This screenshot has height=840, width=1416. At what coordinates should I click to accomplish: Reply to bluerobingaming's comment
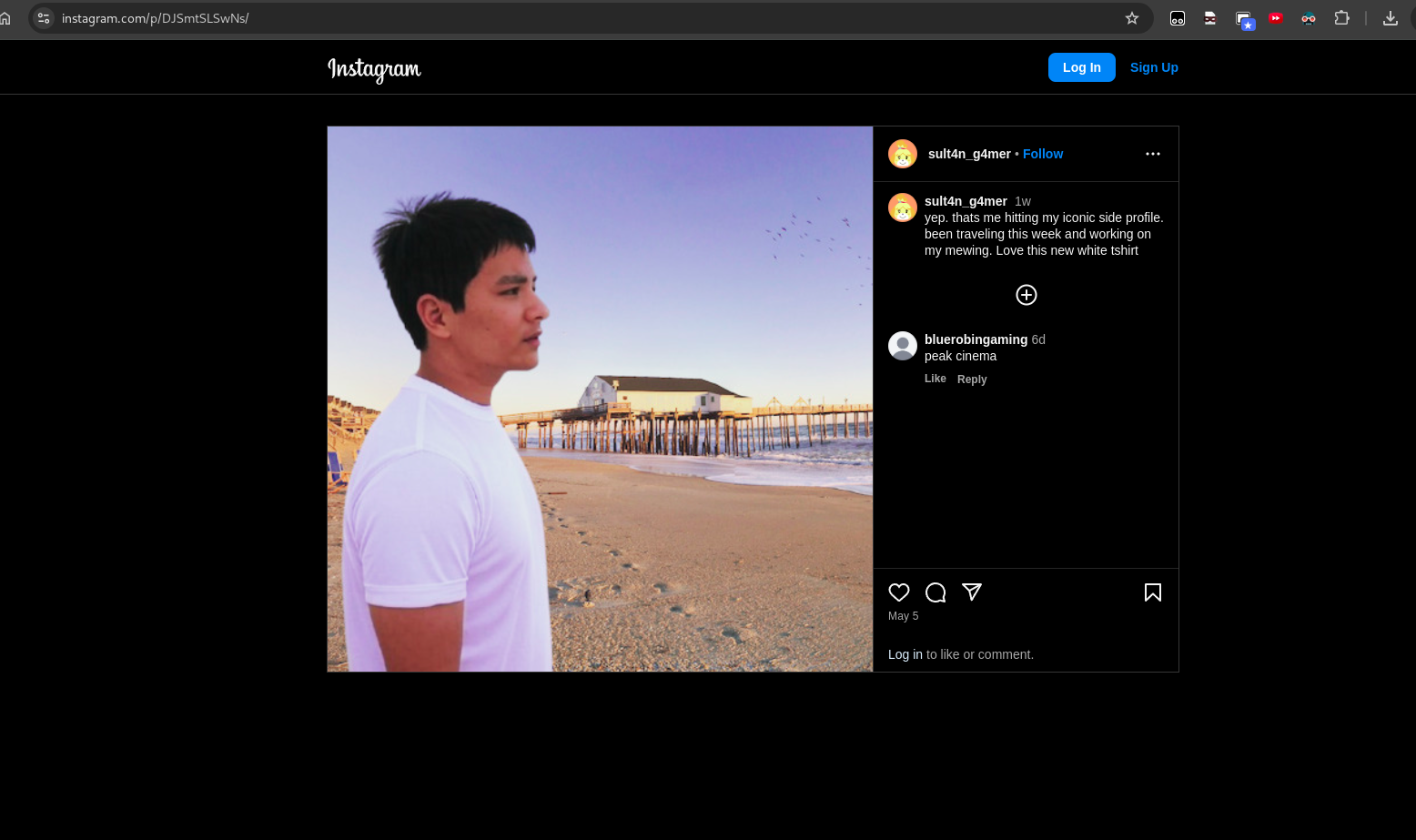tap(971, 380)
